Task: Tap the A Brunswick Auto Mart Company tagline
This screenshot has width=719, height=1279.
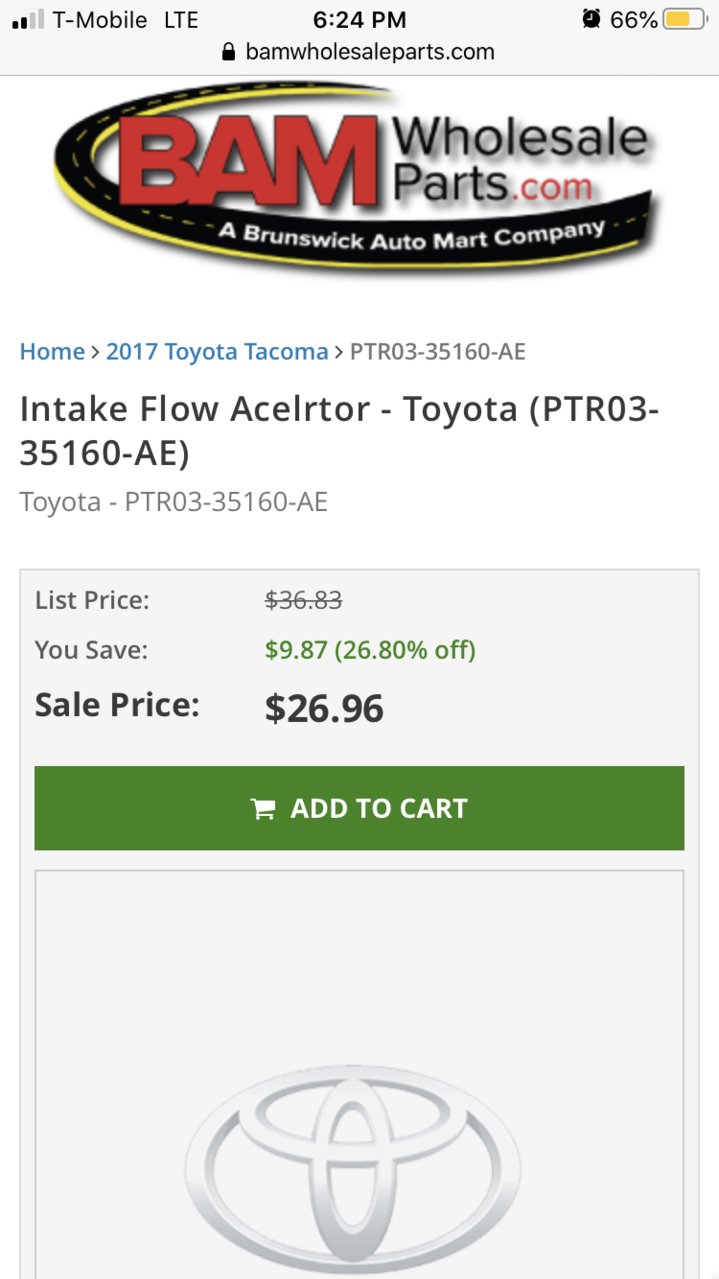Action: [x=411, y=236]
